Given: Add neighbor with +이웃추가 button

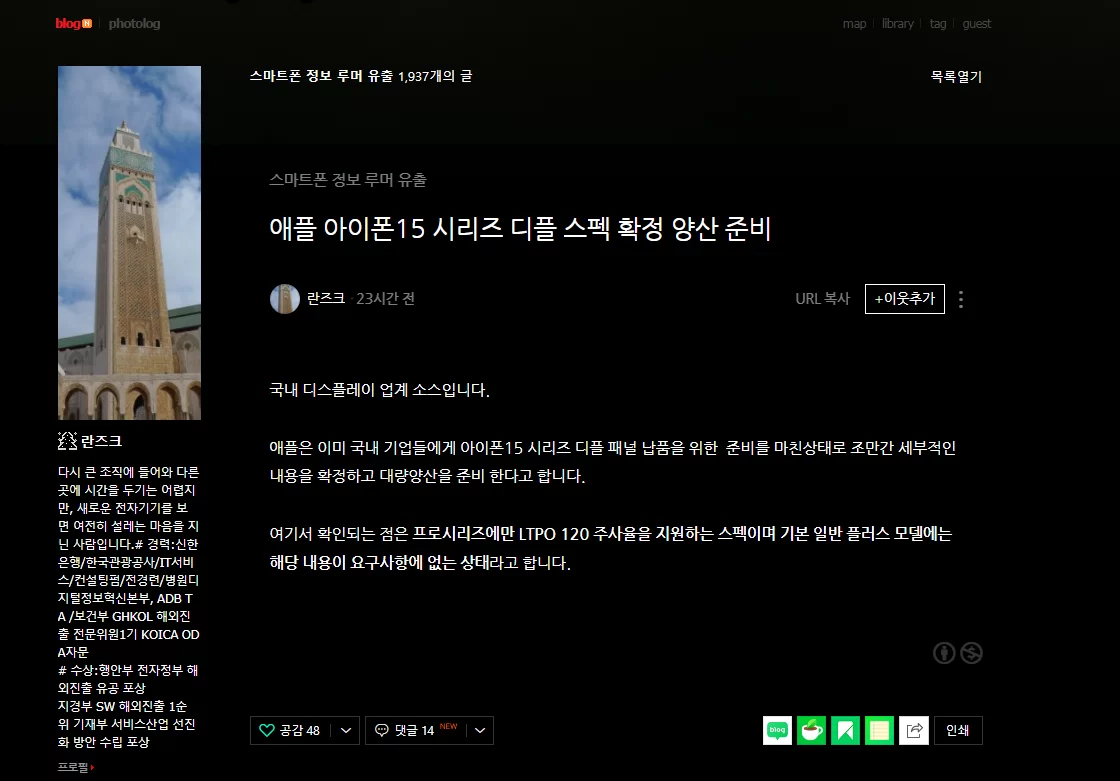Looking at the screenshot, I should coord(904,299).
